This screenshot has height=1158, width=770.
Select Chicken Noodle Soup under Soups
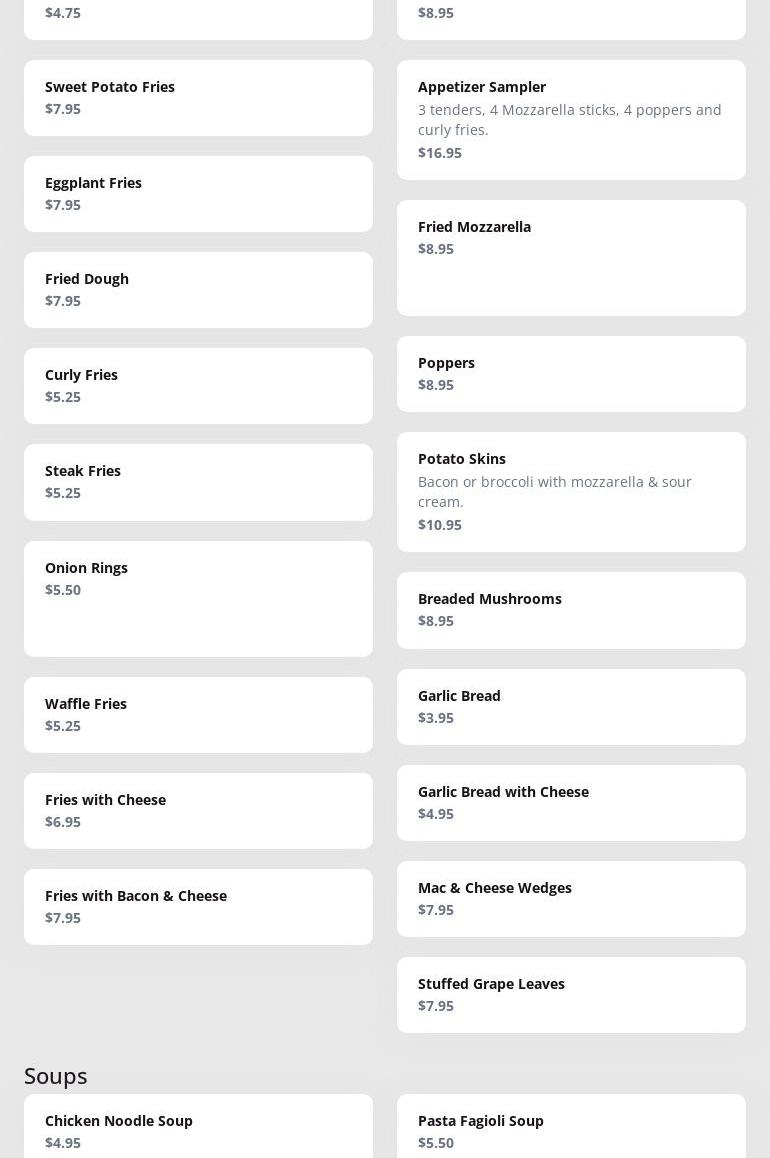pos(198,1130)
